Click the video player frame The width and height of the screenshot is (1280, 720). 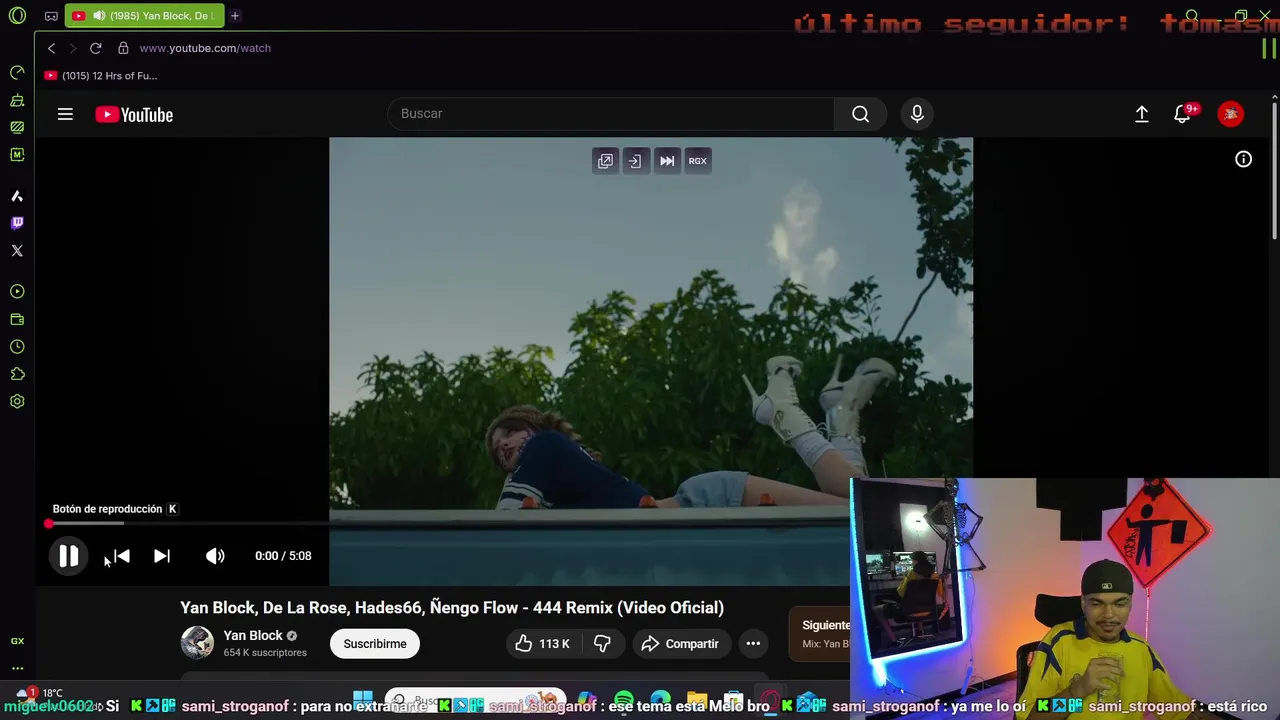[651, 361]
